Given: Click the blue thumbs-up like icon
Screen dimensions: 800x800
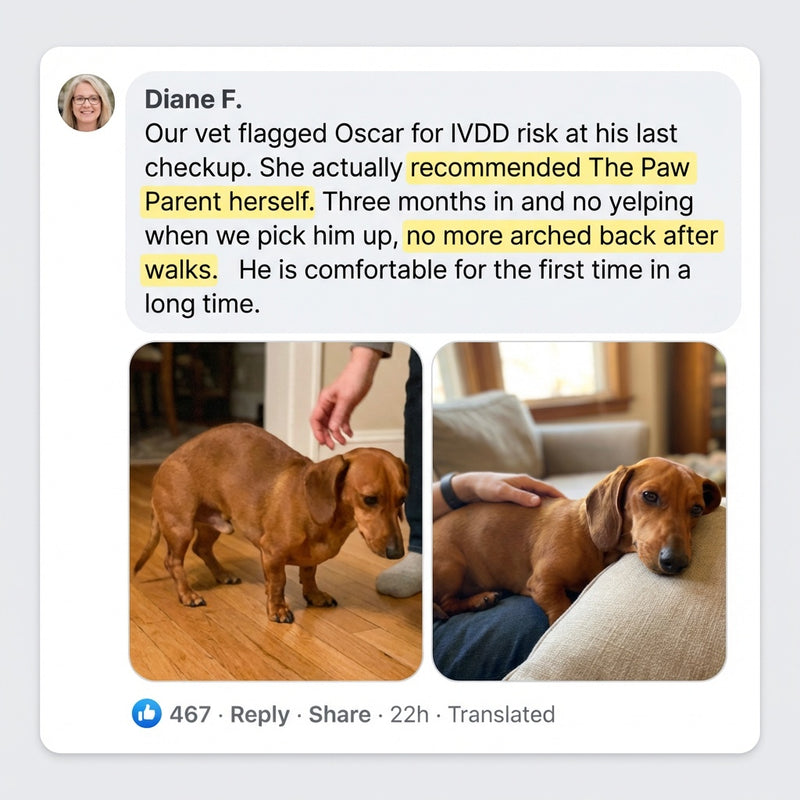Looking at the screenshot, I should [x=146, y=713].
